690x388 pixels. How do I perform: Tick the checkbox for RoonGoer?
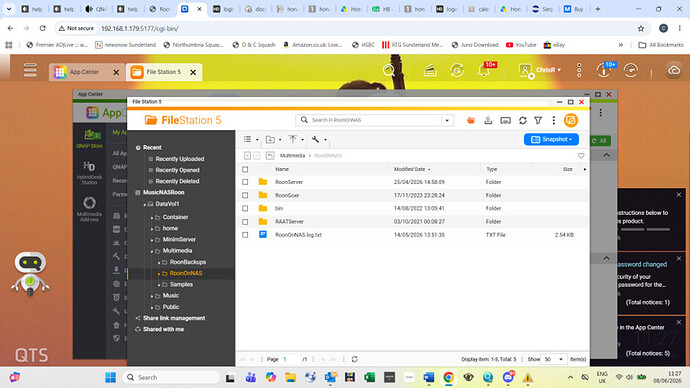245,195
